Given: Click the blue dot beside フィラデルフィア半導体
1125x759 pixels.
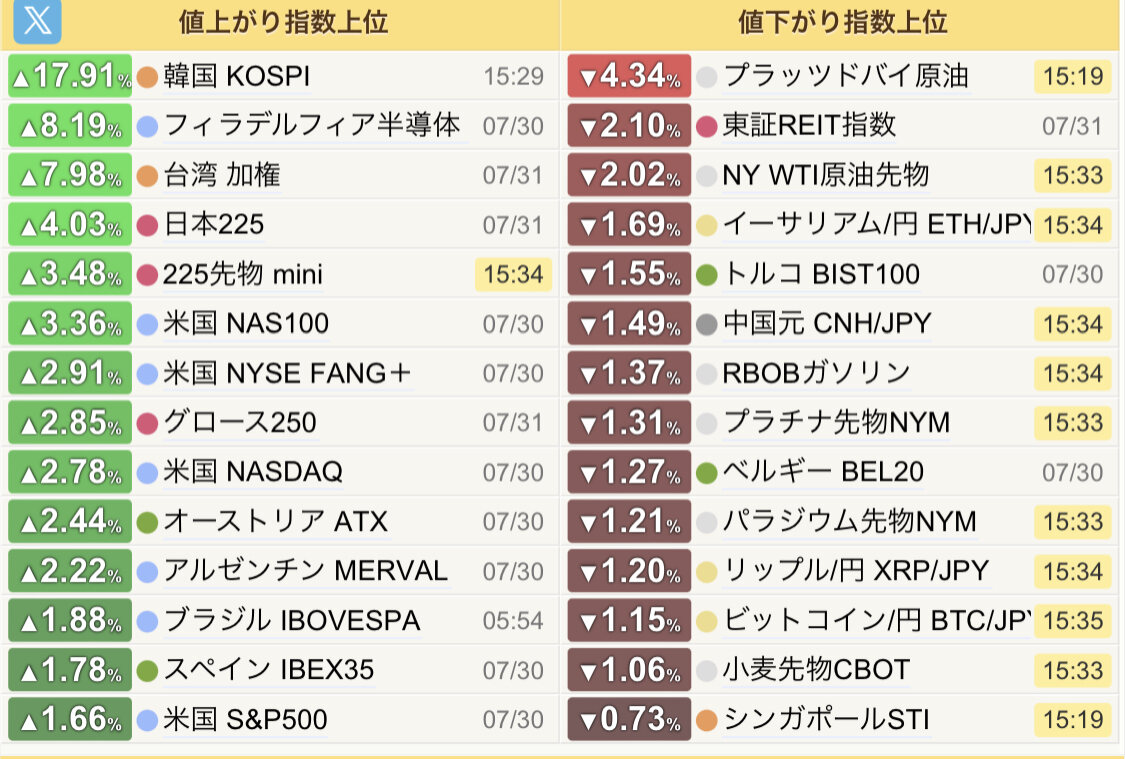Looking at the screenshot, I should [147, 127].
